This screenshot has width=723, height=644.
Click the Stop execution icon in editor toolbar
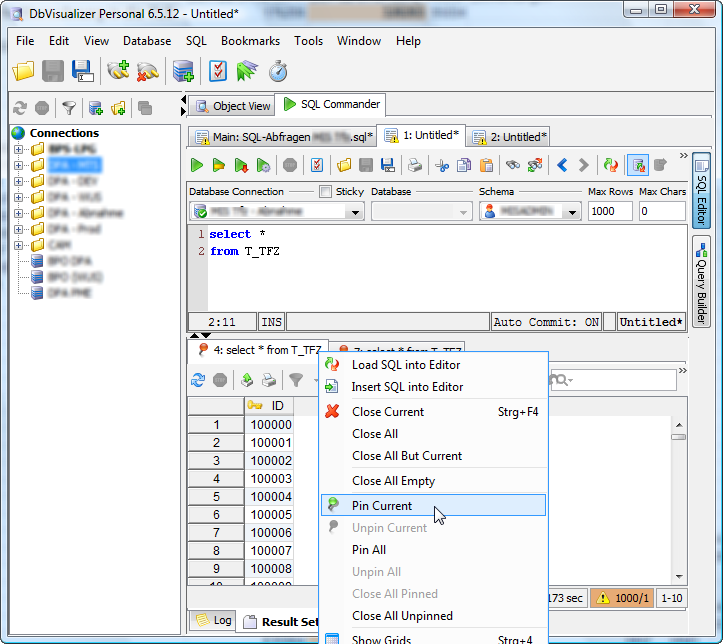pyautogui.click(x=290, y=165)
